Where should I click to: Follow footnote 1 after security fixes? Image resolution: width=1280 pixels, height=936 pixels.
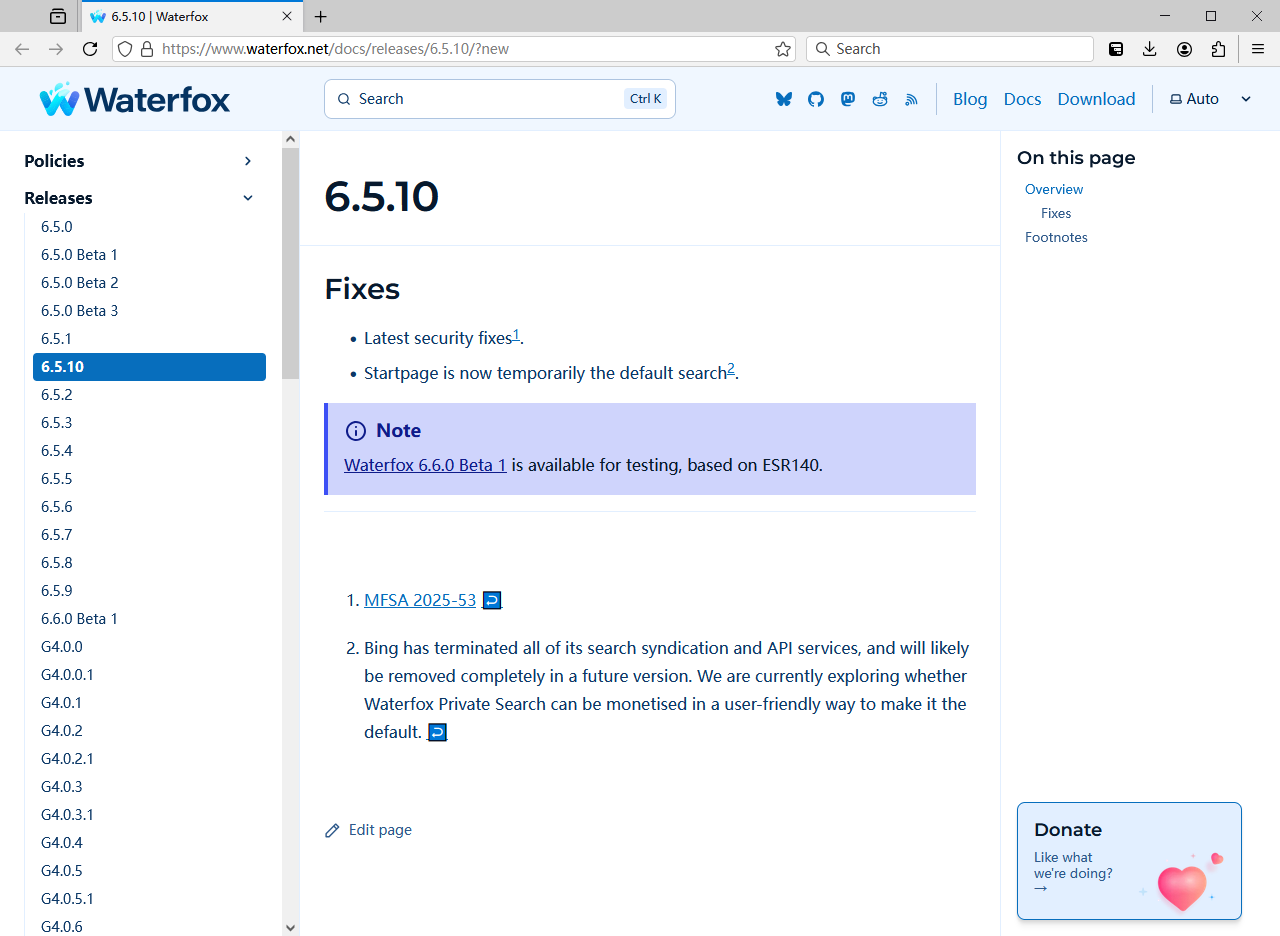tap(516, 334)
